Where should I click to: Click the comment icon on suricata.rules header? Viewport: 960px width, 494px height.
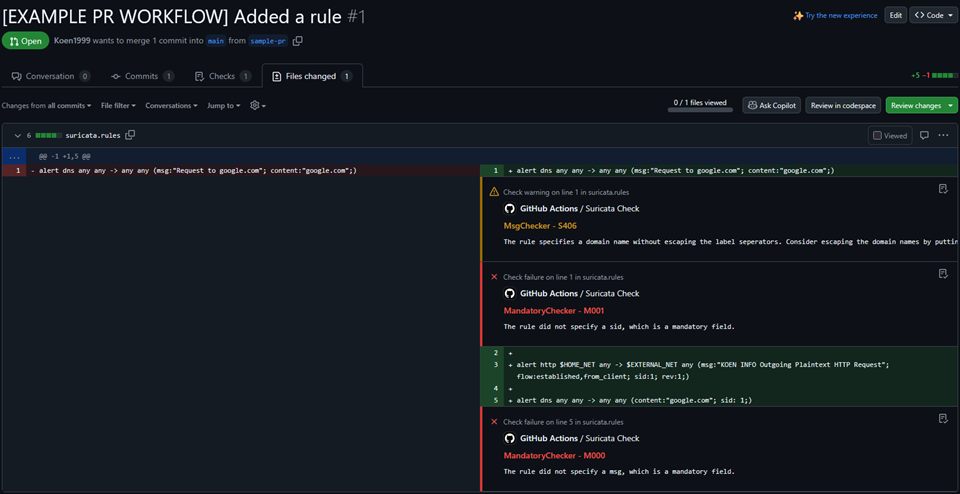pyautogui.click(x=924, y=135)
